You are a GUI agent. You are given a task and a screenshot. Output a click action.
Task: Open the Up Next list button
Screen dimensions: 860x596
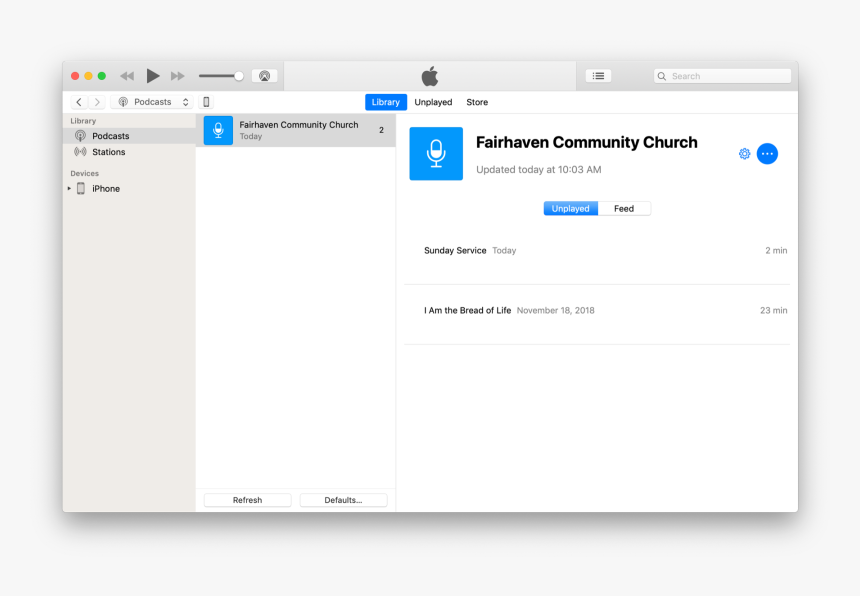coord(598,76)
